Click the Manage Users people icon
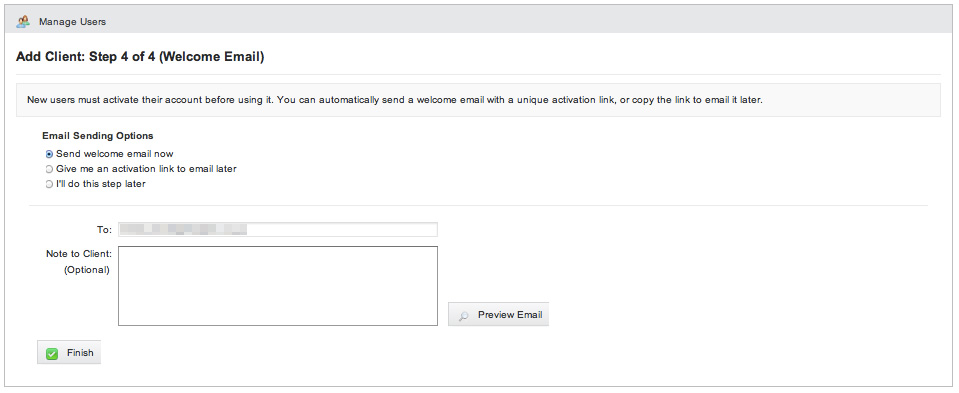Image resolution: width=959 pixels, height=393 pixels. [x=23, y=21]
